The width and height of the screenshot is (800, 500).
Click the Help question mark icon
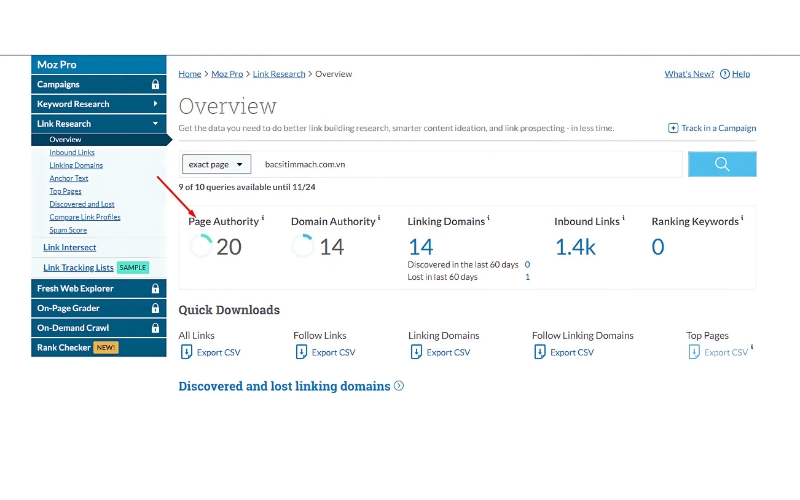click(724, 74)
